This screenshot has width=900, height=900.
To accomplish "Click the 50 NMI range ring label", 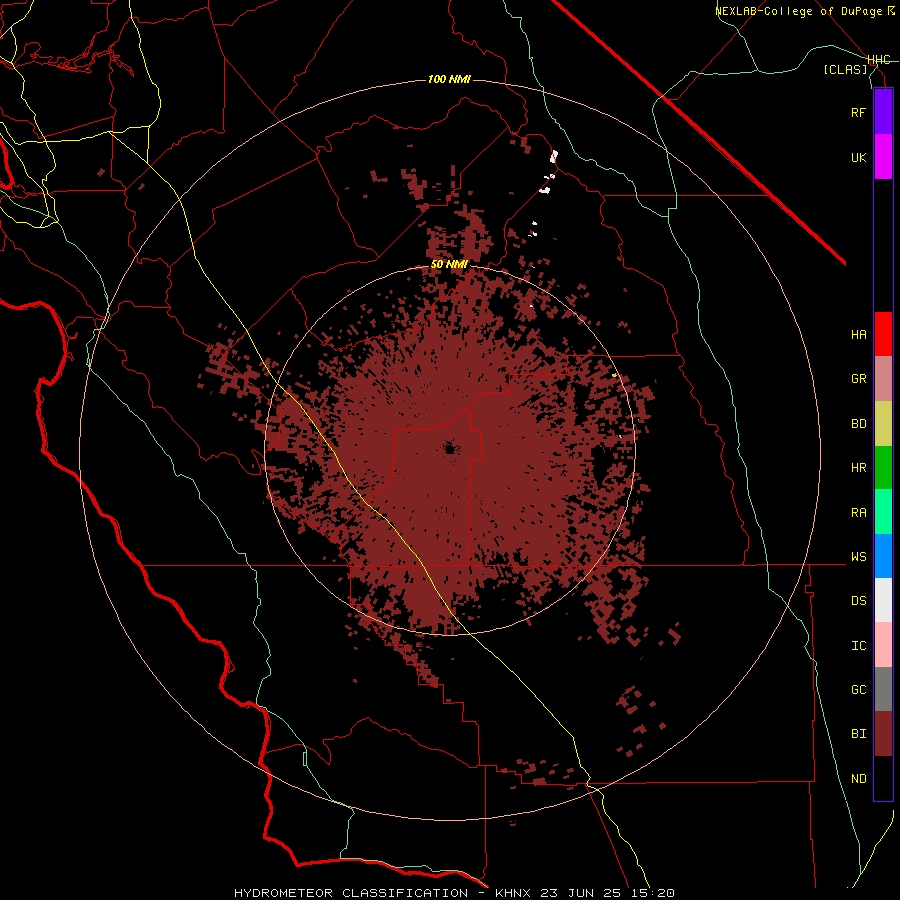I will tap(449, 265).
